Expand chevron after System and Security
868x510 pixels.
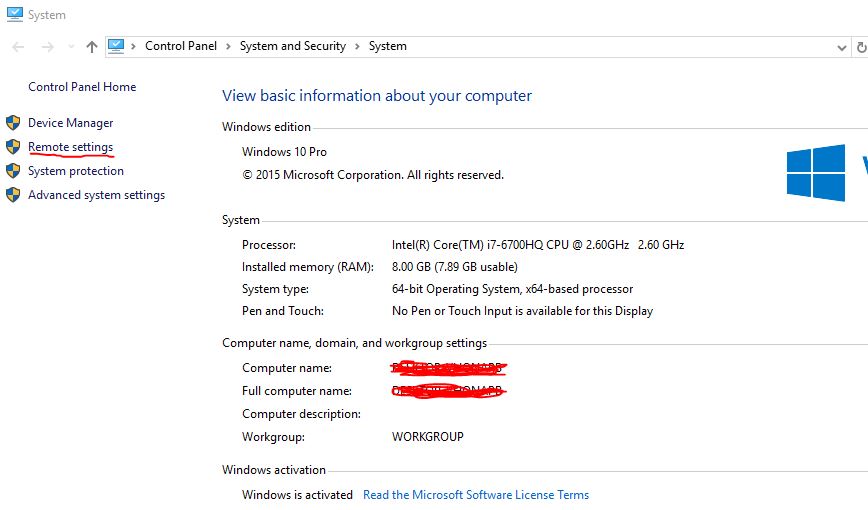coord(357,47)
